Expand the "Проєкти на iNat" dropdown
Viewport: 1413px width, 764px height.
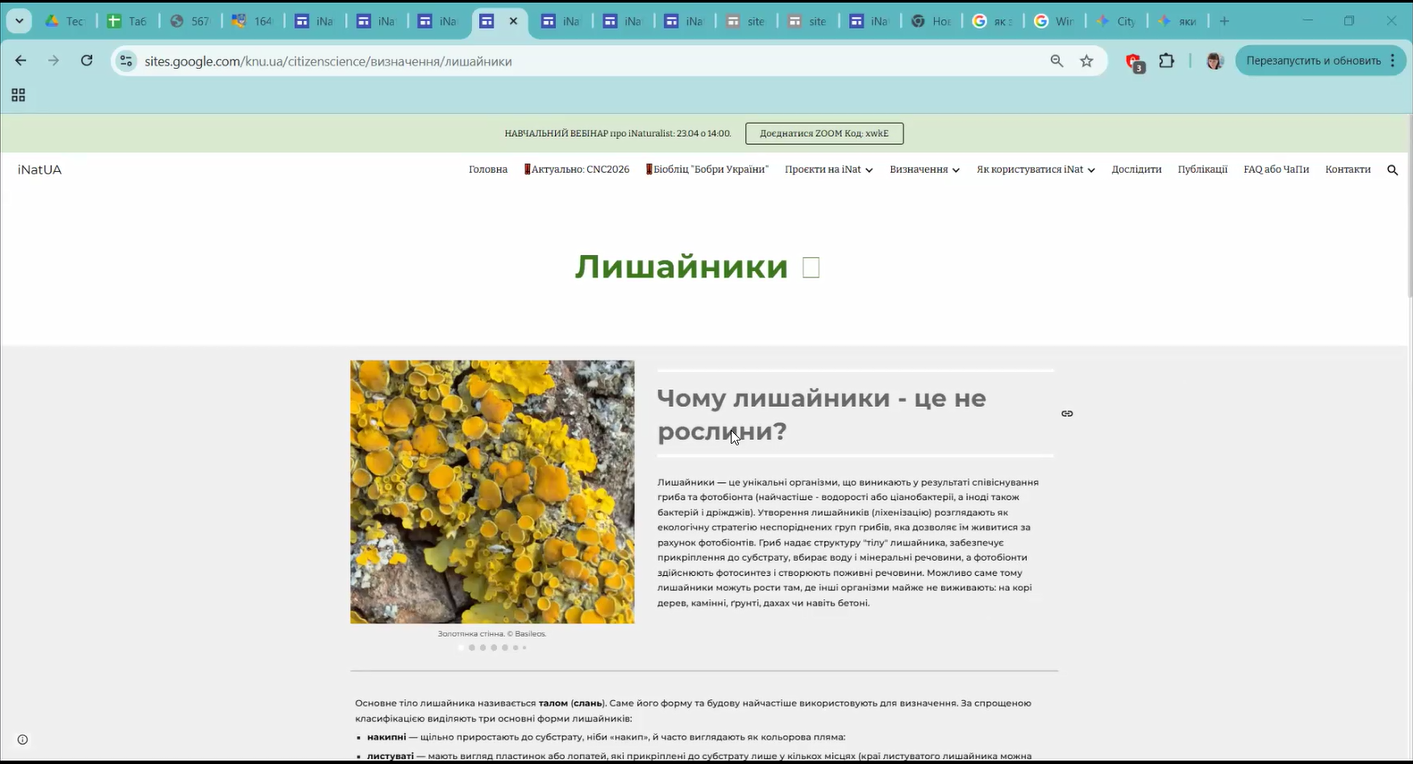(828, 170)
